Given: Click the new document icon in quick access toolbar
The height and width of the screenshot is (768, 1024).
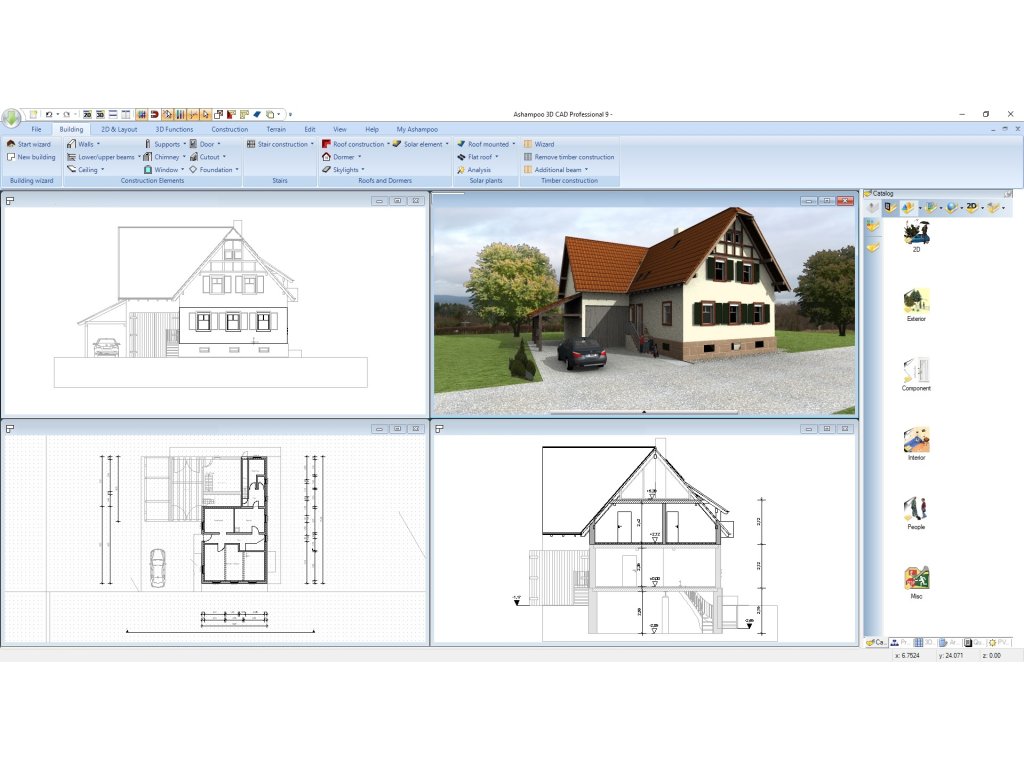Looking at the screenshot, I should tap(33, 114).
